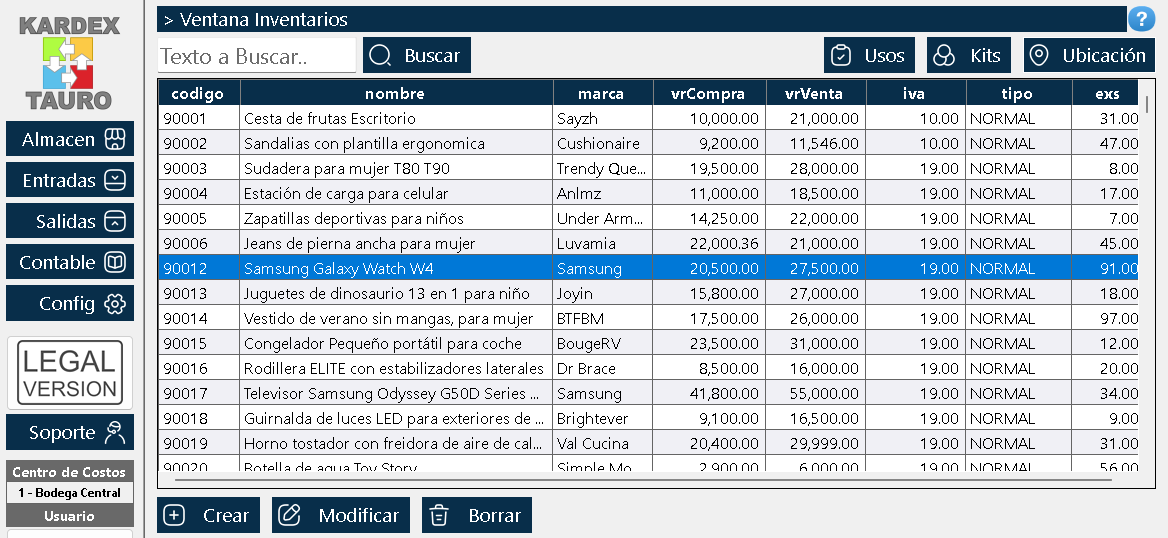1168x538 pixels.
Task: Click marca cell Dr Brace
Action: (603, 368)
